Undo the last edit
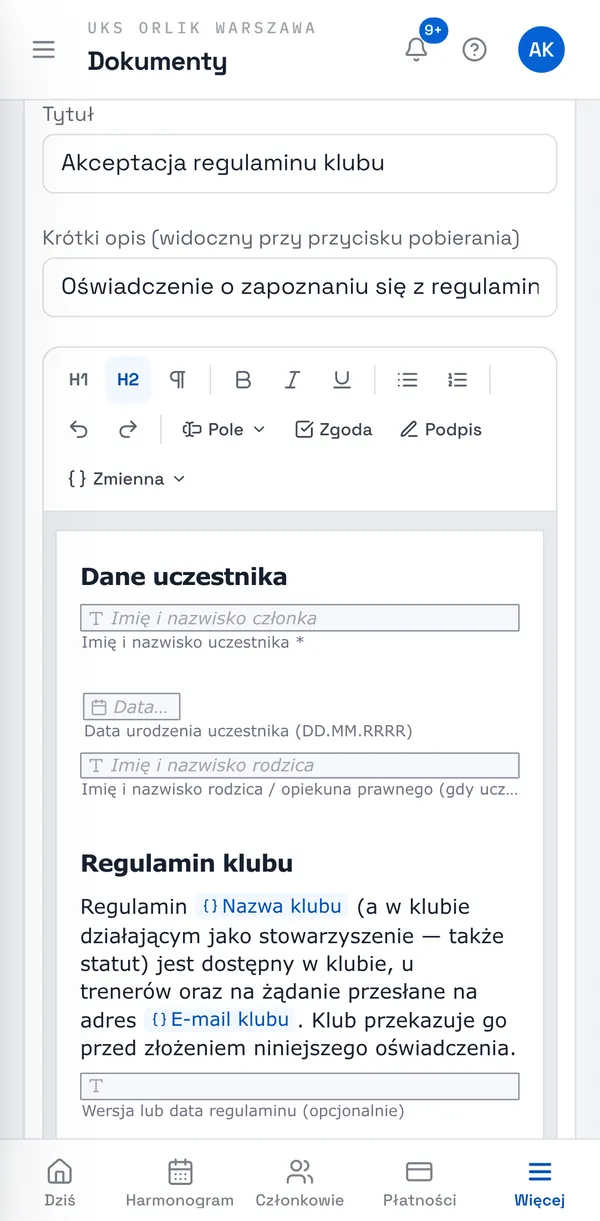Viewport: 600px width, 1221px height. pyautogui.click(x=78, y=429)
